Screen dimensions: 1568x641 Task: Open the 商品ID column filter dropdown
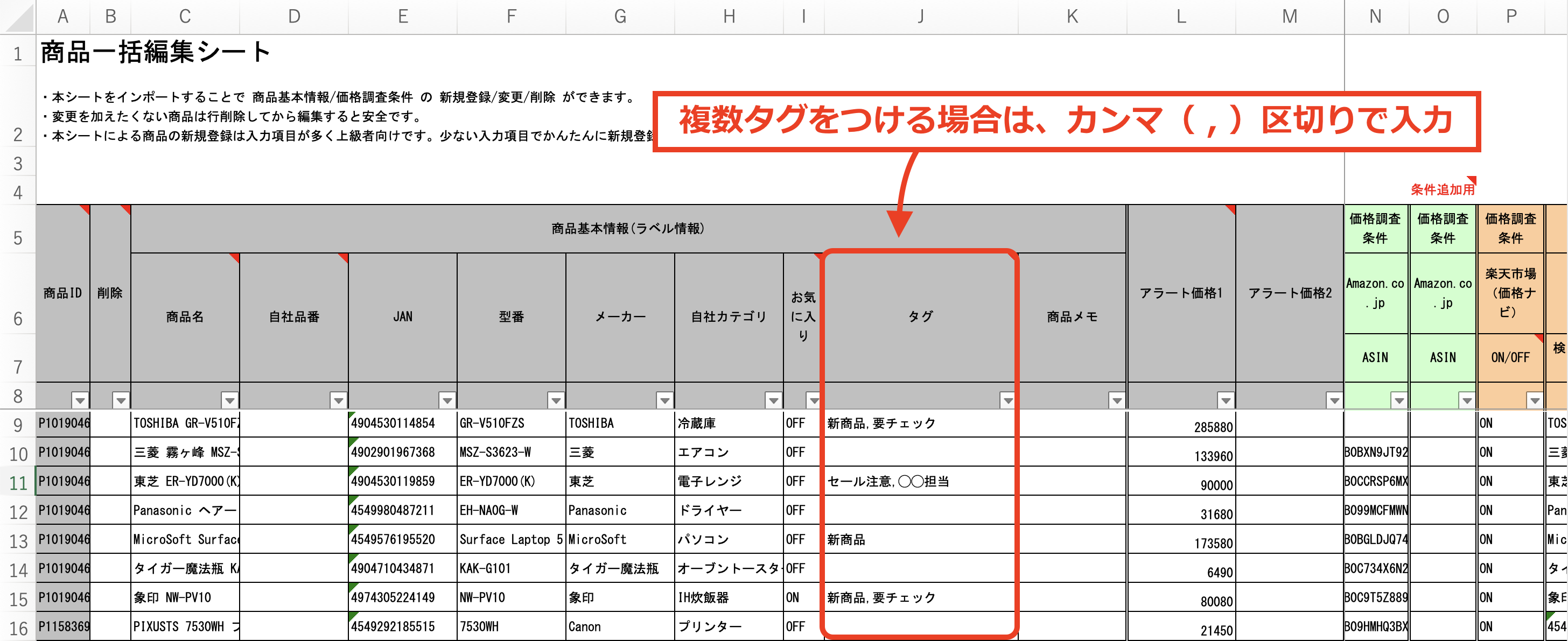80,400
